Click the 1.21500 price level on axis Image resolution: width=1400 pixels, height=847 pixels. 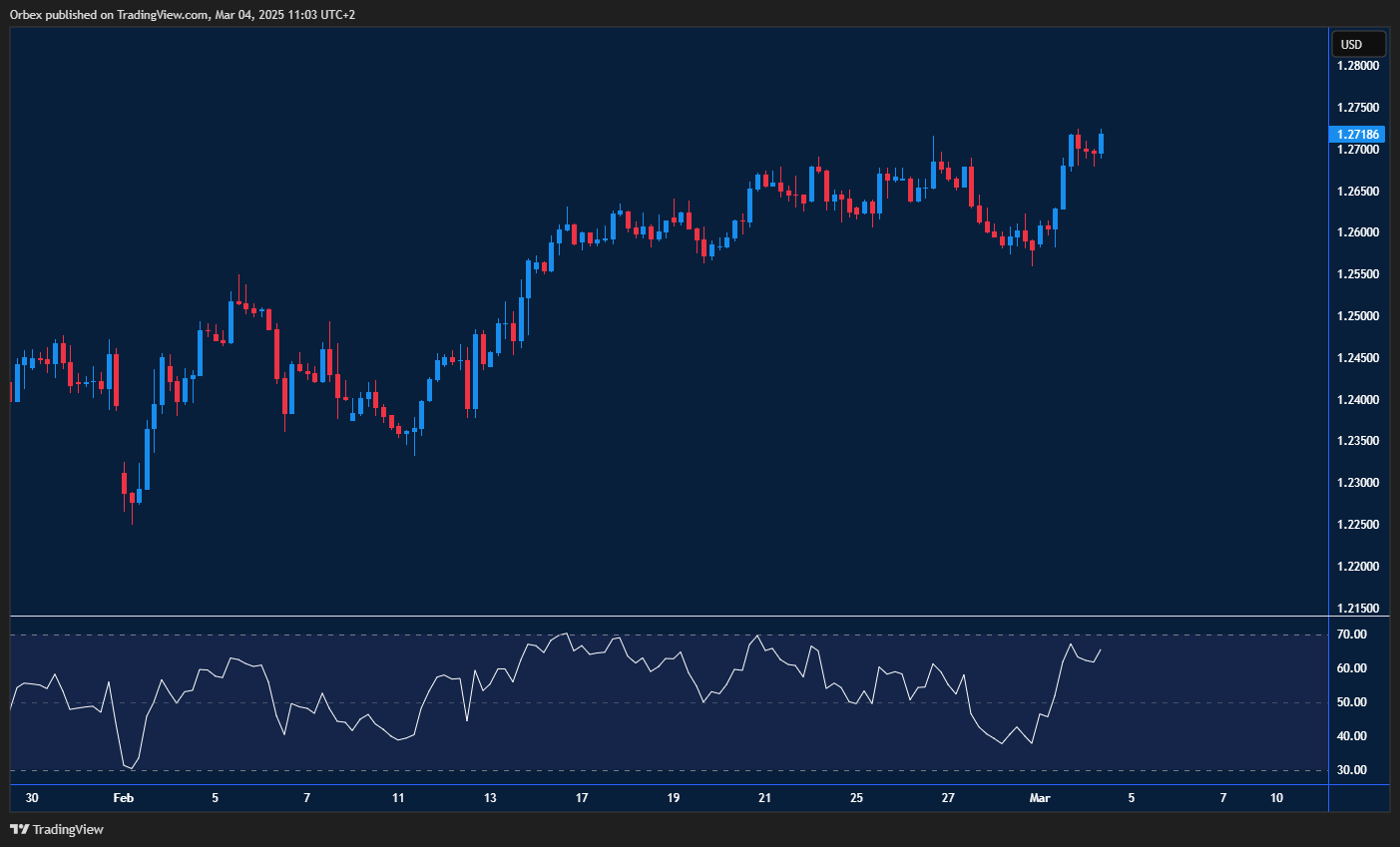click(x=1357, y=608)
